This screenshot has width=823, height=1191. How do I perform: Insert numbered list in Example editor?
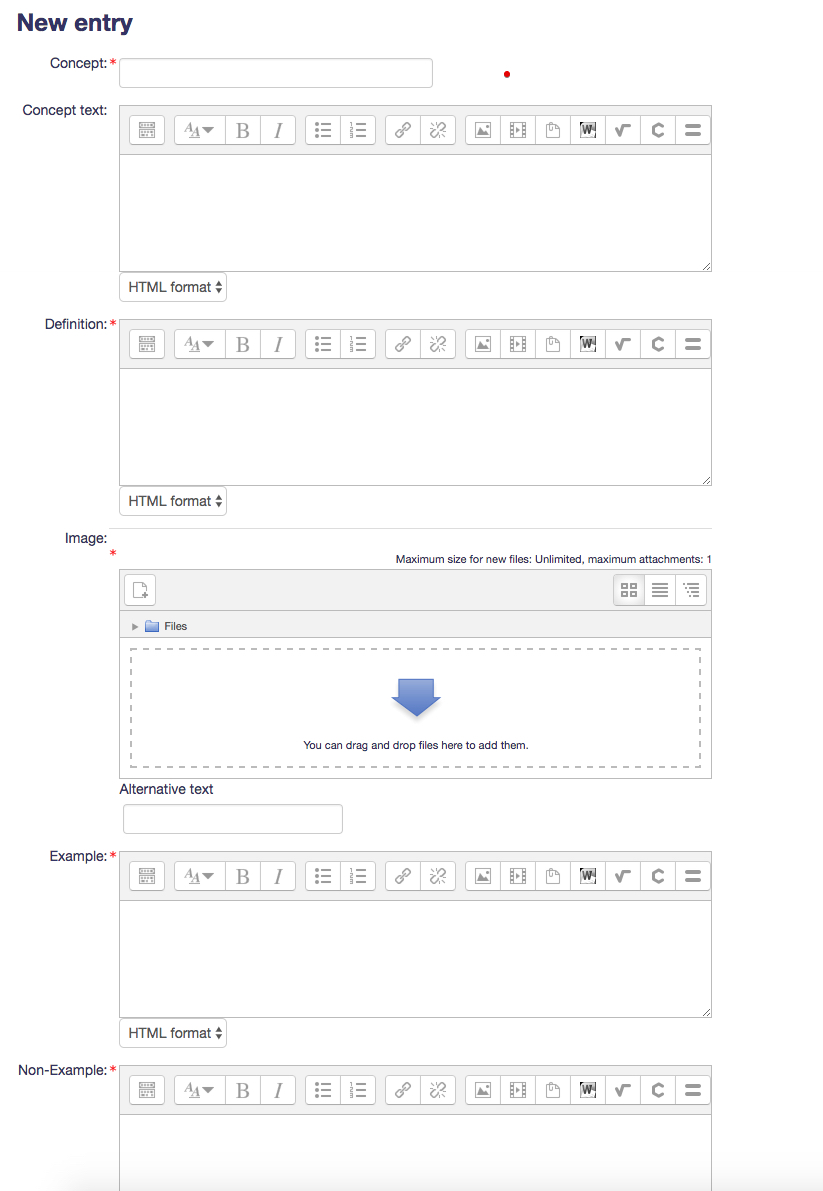(358, 876)
